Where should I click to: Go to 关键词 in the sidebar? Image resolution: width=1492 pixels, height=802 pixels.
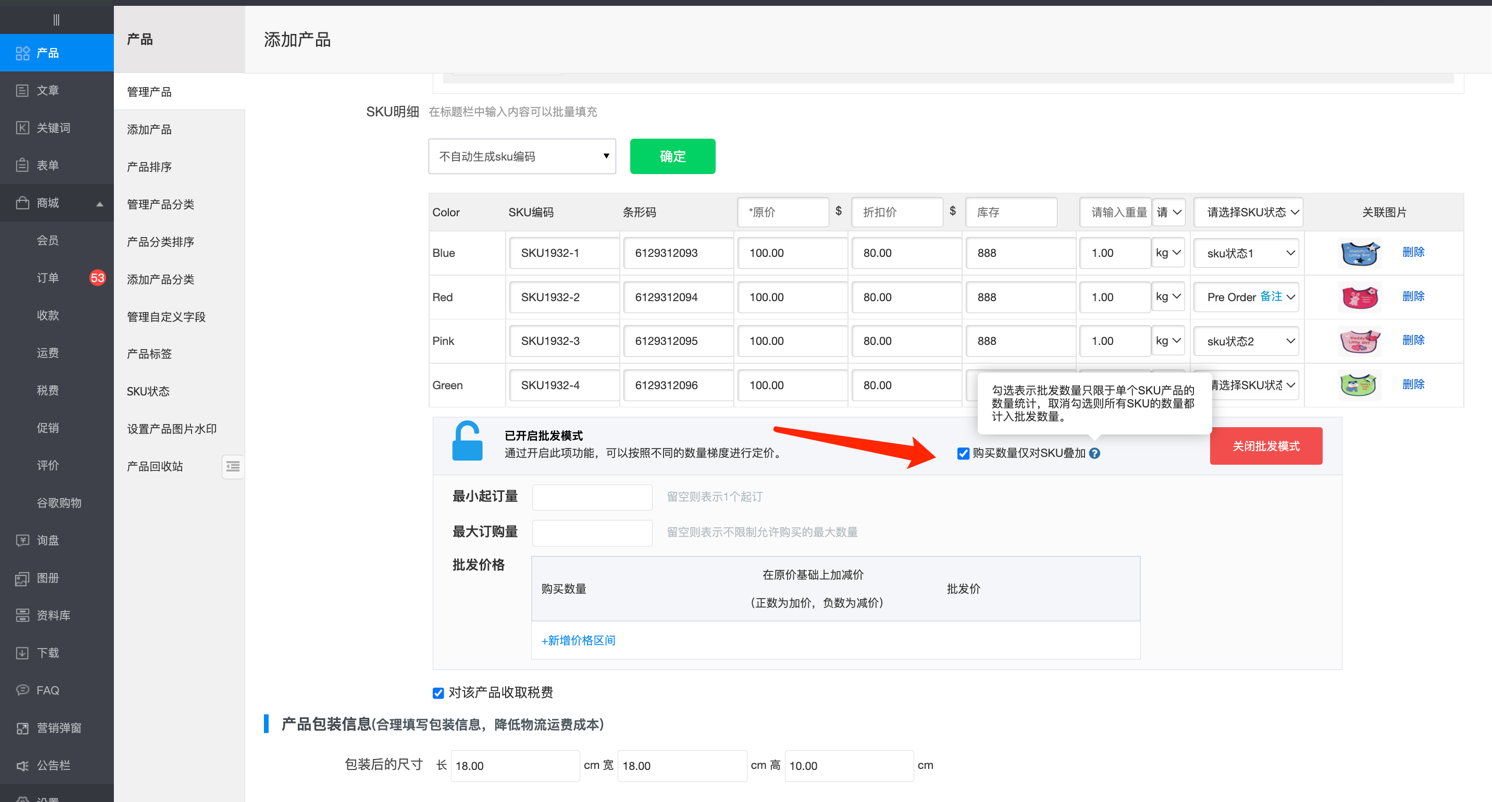tap(53, 128)
